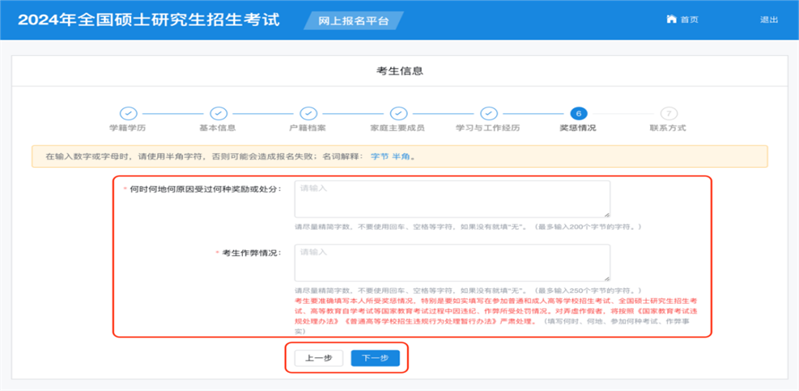The height and width of the screenshot is (391, 799).
Task: Select step 基本信息 checkmark circle
Action: point(218,113)
